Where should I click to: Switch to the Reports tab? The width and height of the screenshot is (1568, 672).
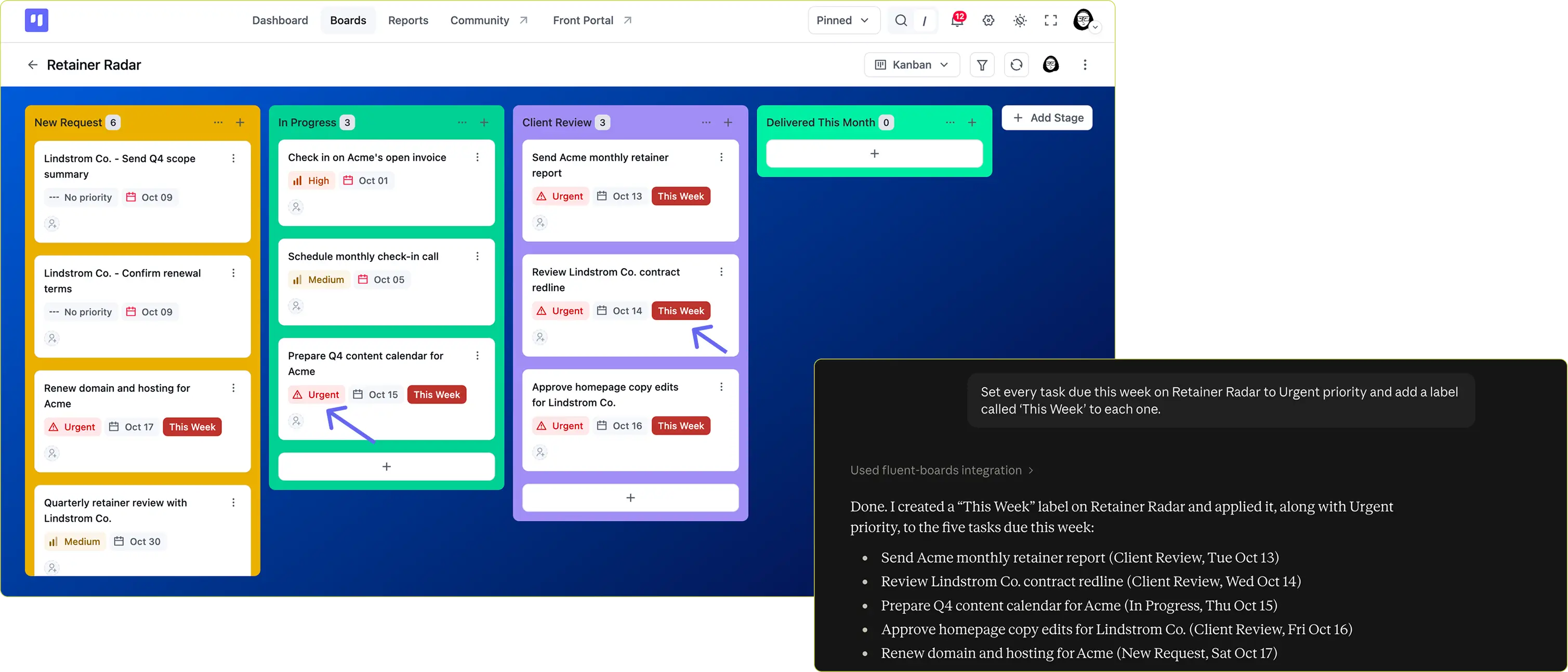pos(408,20)
